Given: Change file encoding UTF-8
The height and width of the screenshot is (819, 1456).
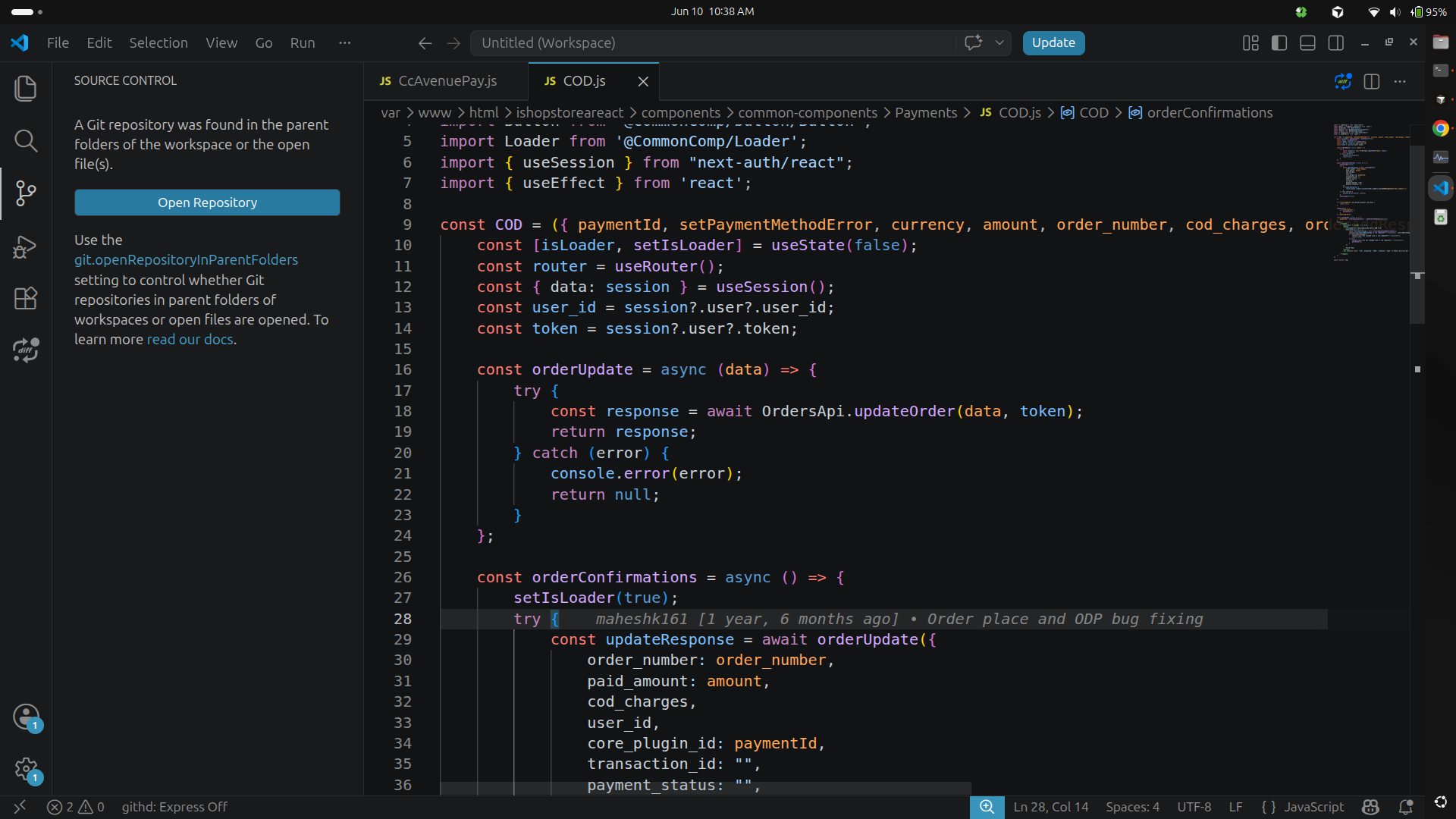Looking at the screenshot, I should coord(1194,807).
